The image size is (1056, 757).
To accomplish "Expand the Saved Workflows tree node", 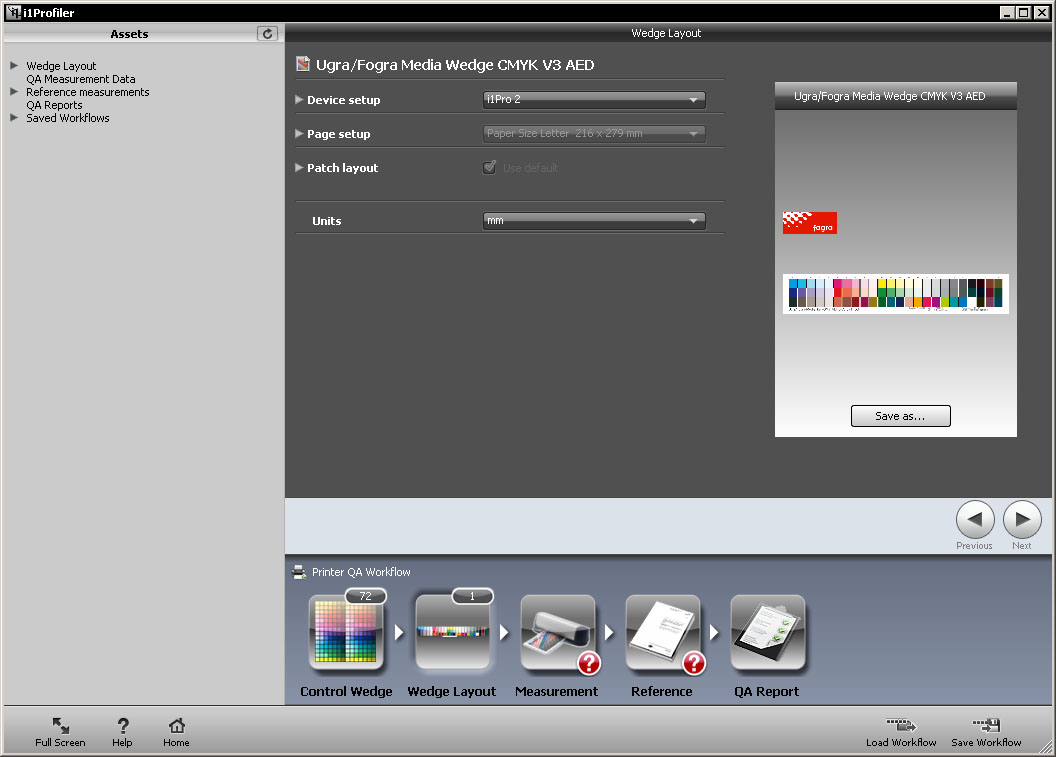I will click(13, 118).
